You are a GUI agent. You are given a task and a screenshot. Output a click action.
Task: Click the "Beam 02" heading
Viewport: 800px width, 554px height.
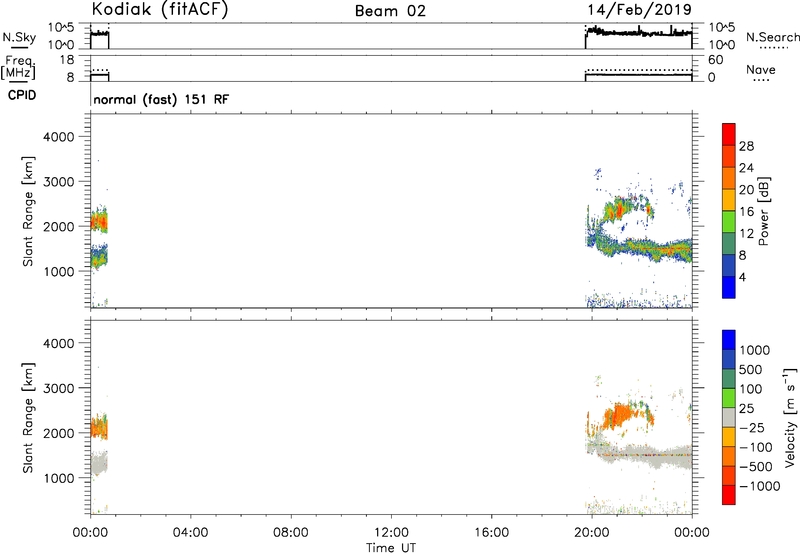tap(390, 11)
